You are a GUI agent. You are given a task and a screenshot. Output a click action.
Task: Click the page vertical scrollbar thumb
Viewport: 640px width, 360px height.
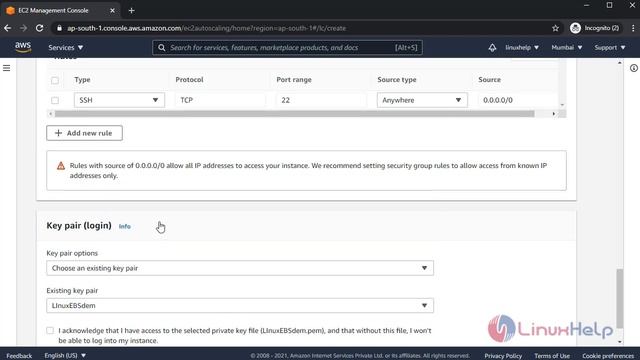(620, 298)
